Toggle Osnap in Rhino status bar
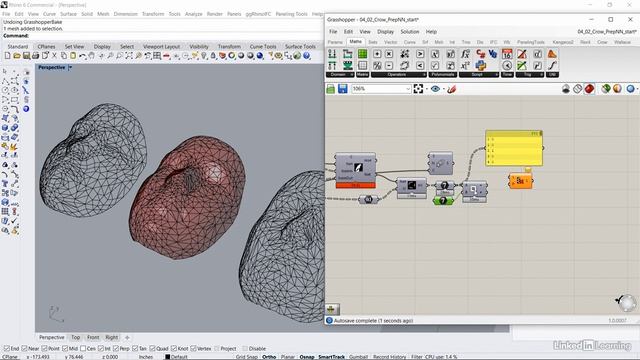The height and width of the screenshot is (360, 640). click(307, 357)
